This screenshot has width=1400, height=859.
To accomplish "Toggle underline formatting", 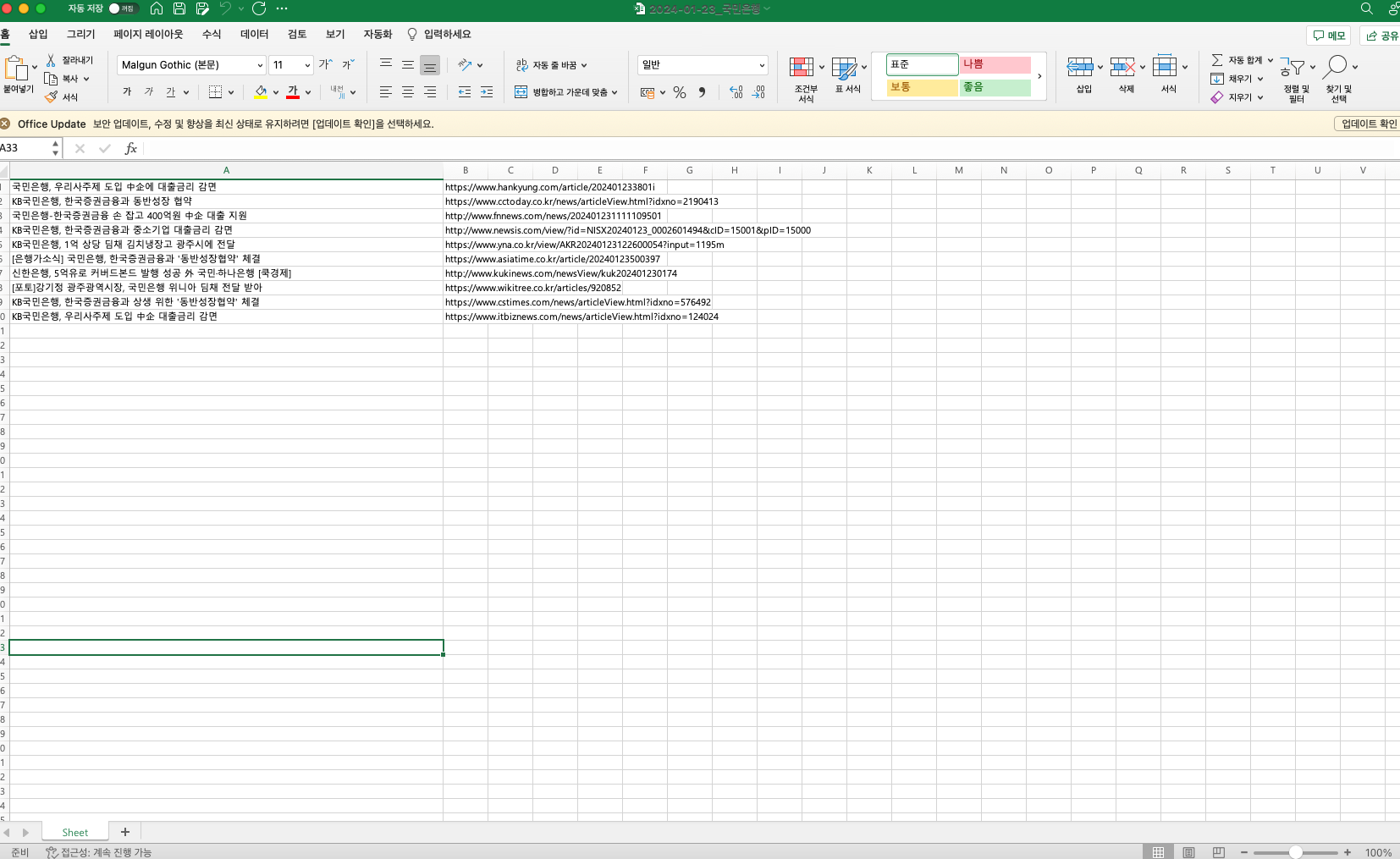I will [x=171, y=92].
